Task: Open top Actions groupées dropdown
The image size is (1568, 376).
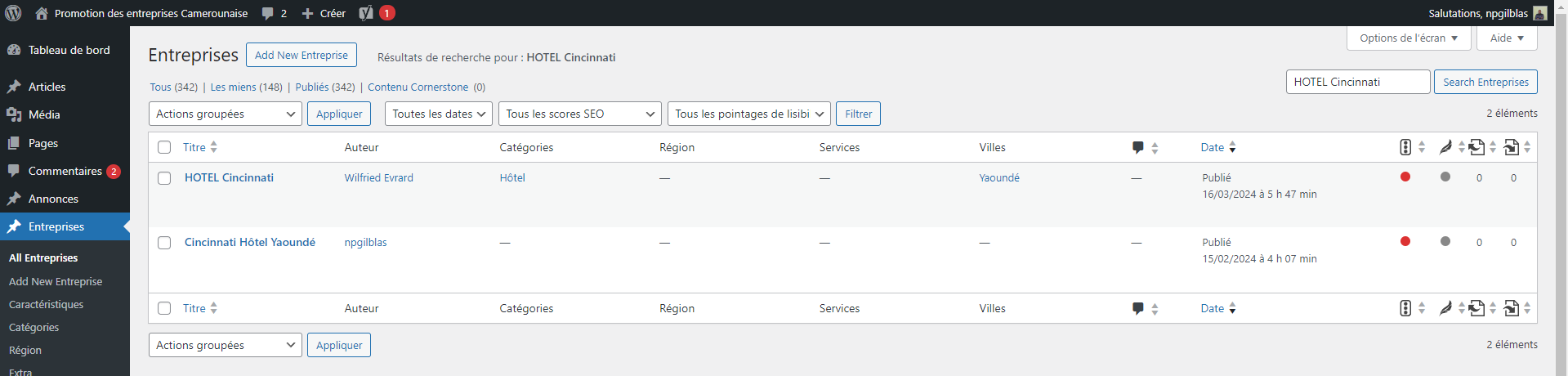Action: pyautogui.click(x=226, y=114)
